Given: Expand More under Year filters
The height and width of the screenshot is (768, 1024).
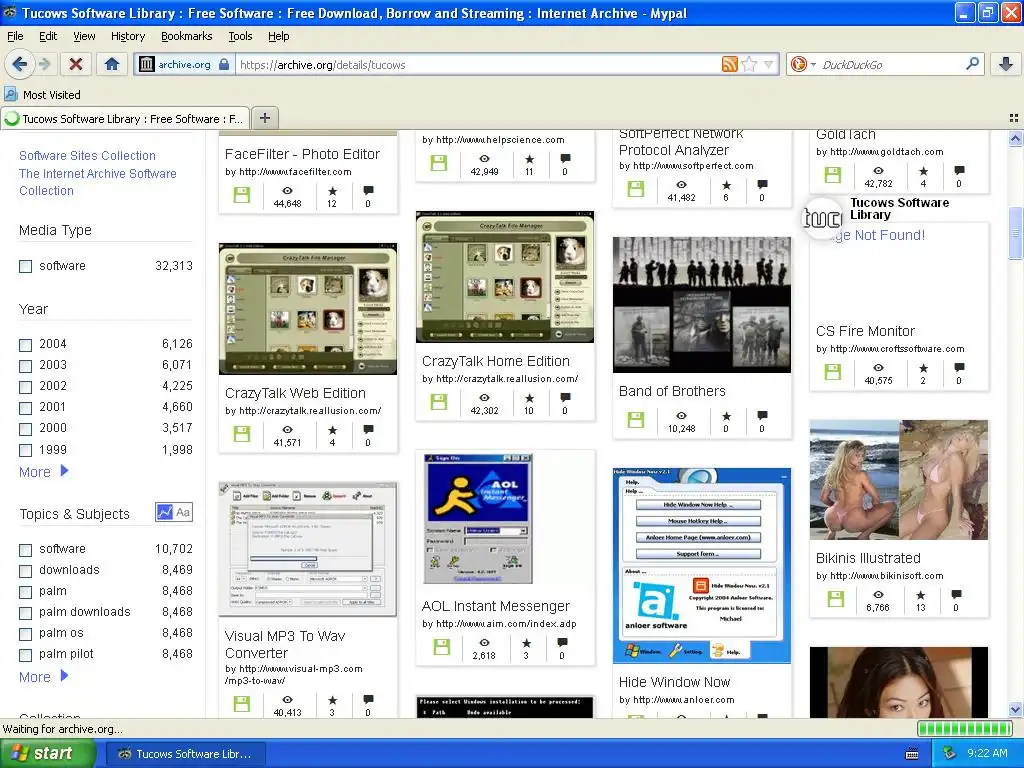Looking at the screenshot, I should (43, 472).
